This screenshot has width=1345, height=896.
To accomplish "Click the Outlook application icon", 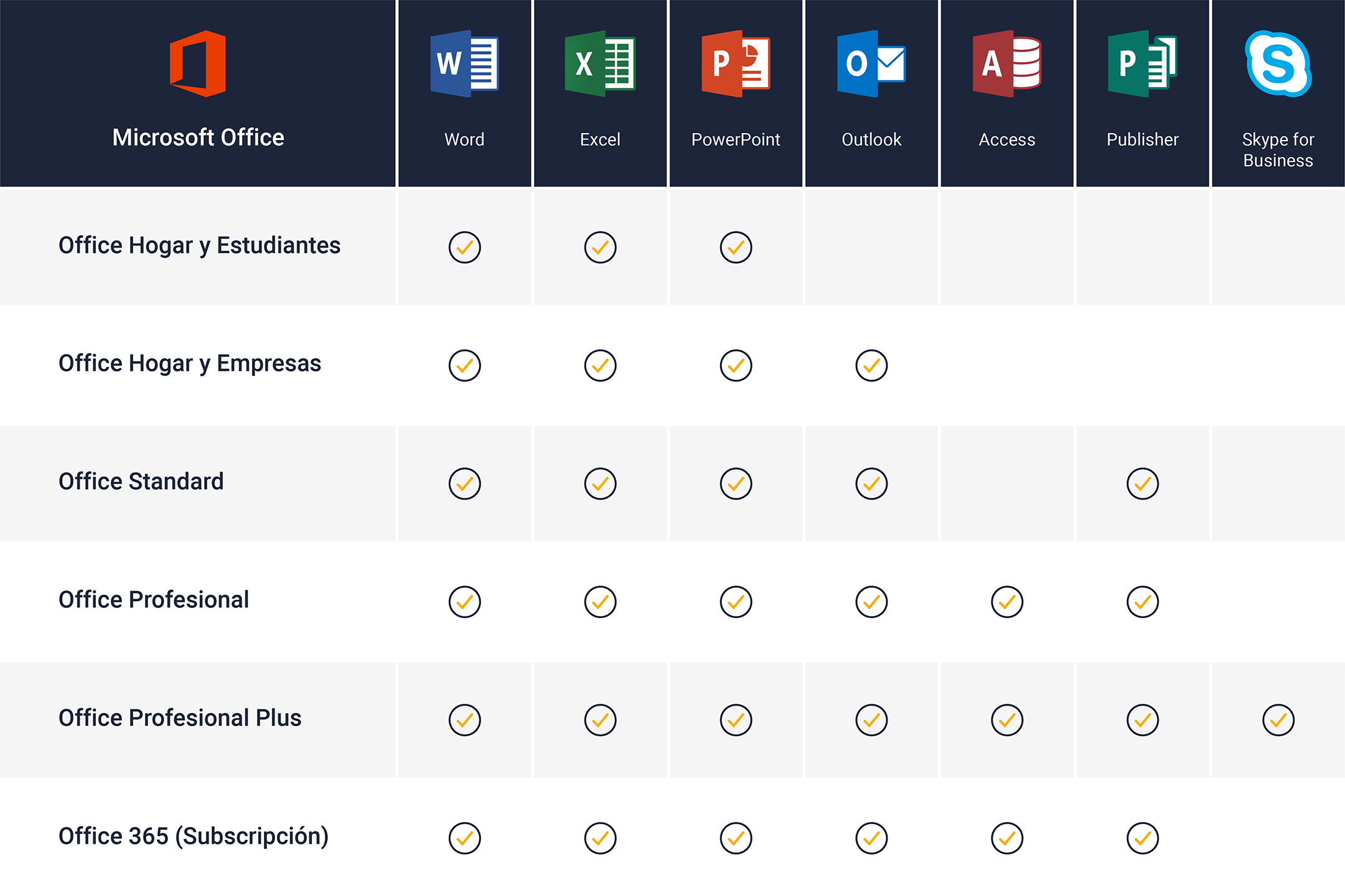I will (871, 63).
